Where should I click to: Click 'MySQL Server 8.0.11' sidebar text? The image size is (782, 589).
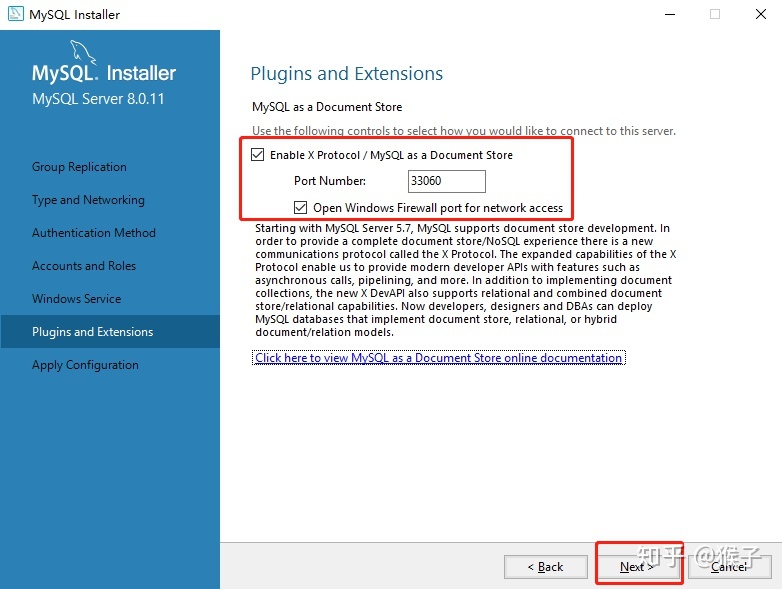pos(98,99)
